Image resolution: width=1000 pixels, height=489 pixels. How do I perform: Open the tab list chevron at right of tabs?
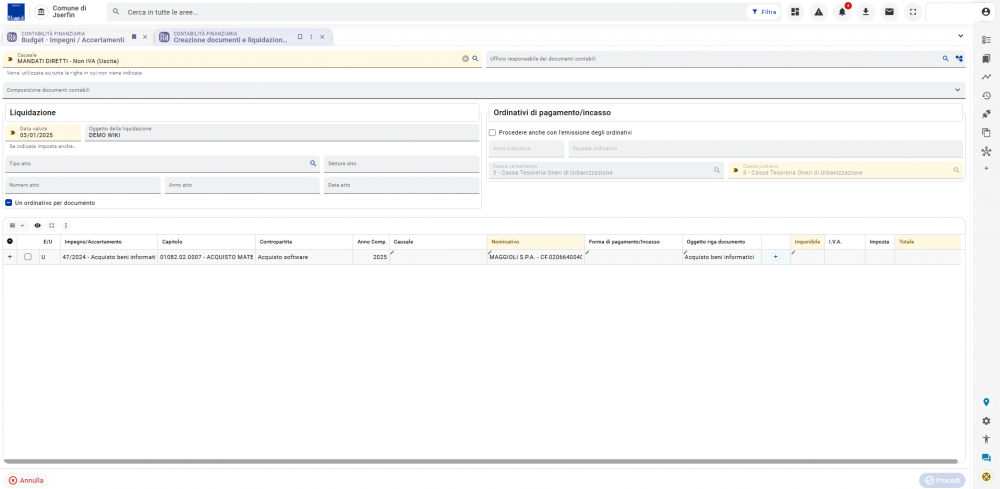coord(960,36)
